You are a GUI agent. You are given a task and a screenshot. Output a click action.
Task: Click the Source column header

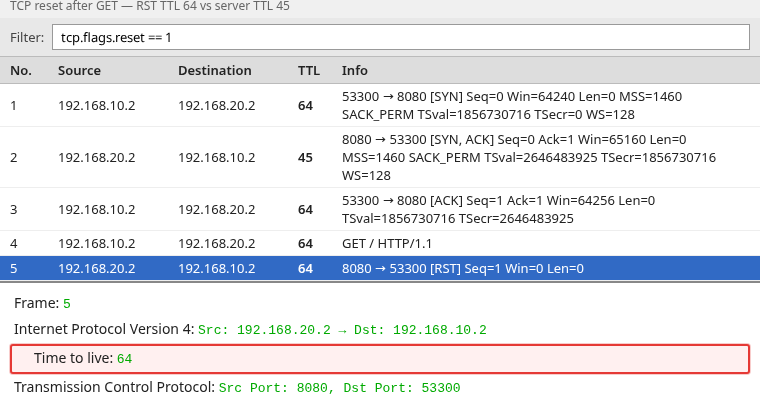click(79, 71)
